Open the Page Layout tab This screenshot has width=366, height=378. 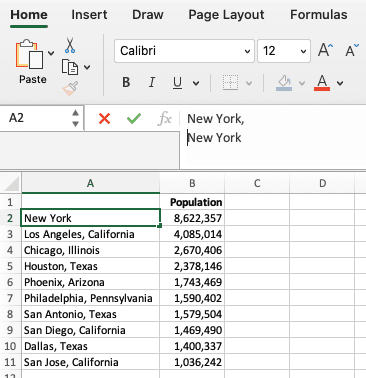click(226, 15)
